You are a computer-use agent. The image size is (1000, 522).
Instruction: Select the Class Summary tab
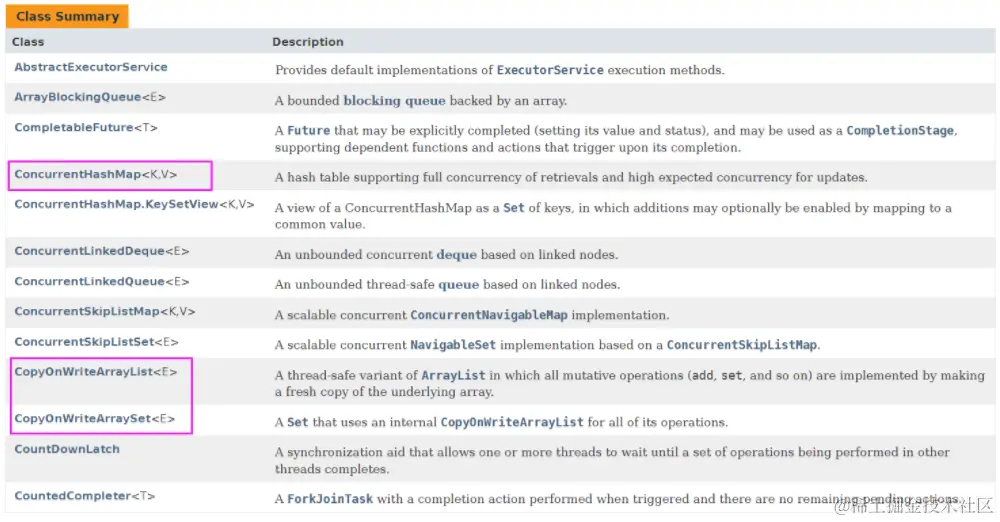[68, 17]
